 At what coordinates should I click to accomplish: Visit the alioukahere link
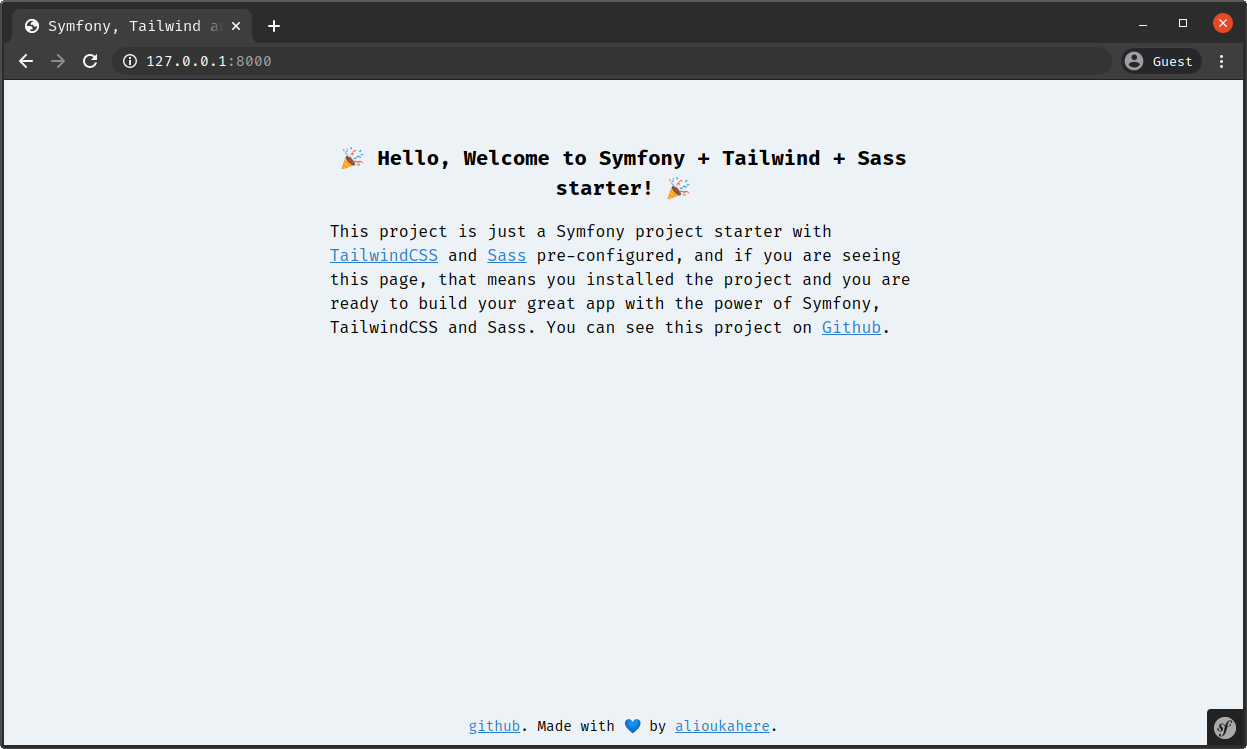pos(723,726)
